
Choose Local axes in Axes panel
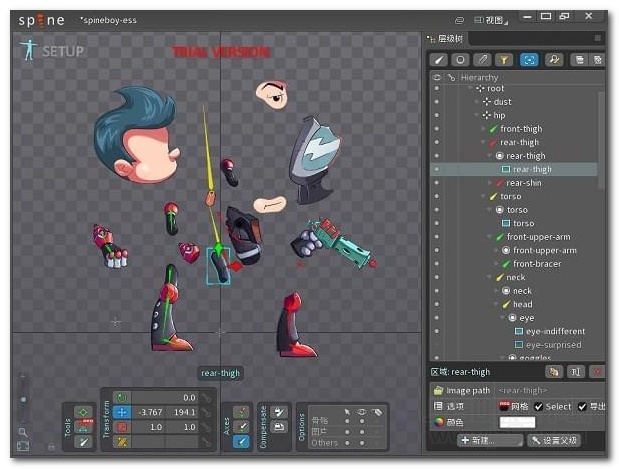pyautogui.click(x=241, y=412)
